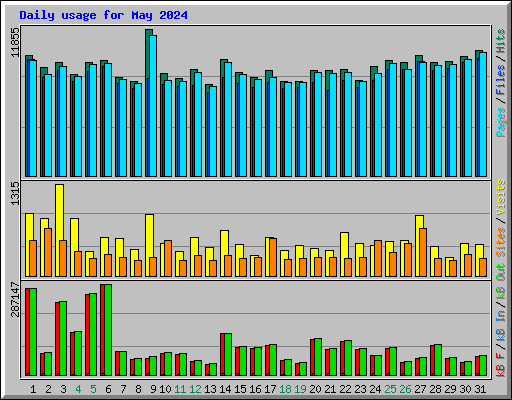Click the 'Visits' legend label

pyautogui.click(x=501, y=197)
